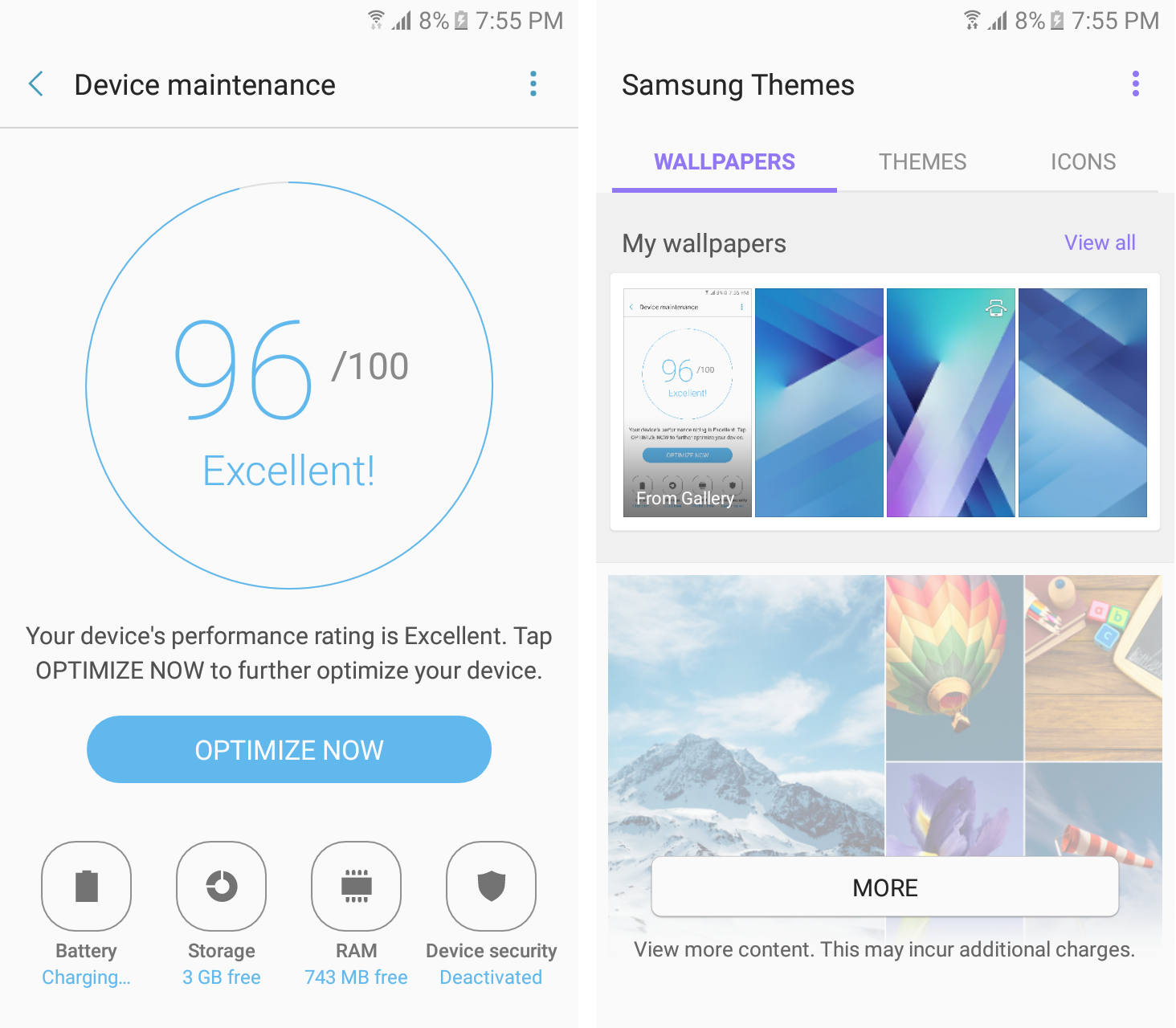This screenshot has width=1176, height=1028.
Task: Open the Storage icon showing 3 GB free
Action: (x=221, y=886)
